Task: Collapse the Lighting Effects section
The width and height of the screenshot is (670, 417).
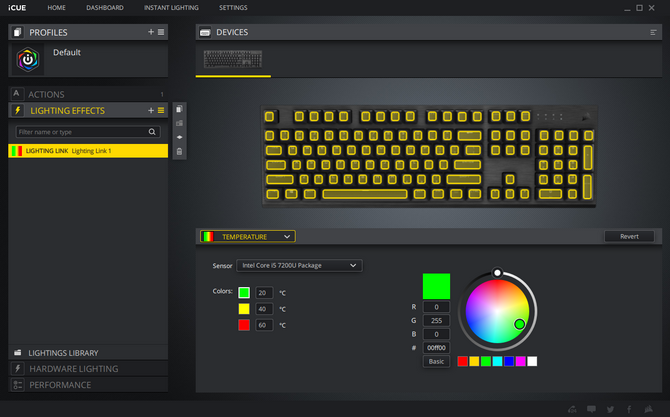Action: click(88, 111)
